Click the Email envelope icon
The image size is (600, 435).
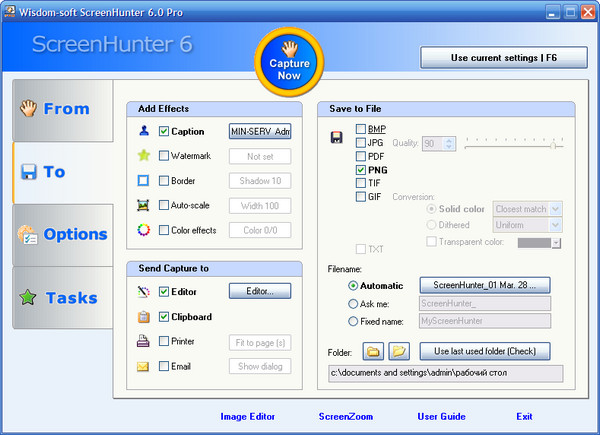(x=143, y=366)
